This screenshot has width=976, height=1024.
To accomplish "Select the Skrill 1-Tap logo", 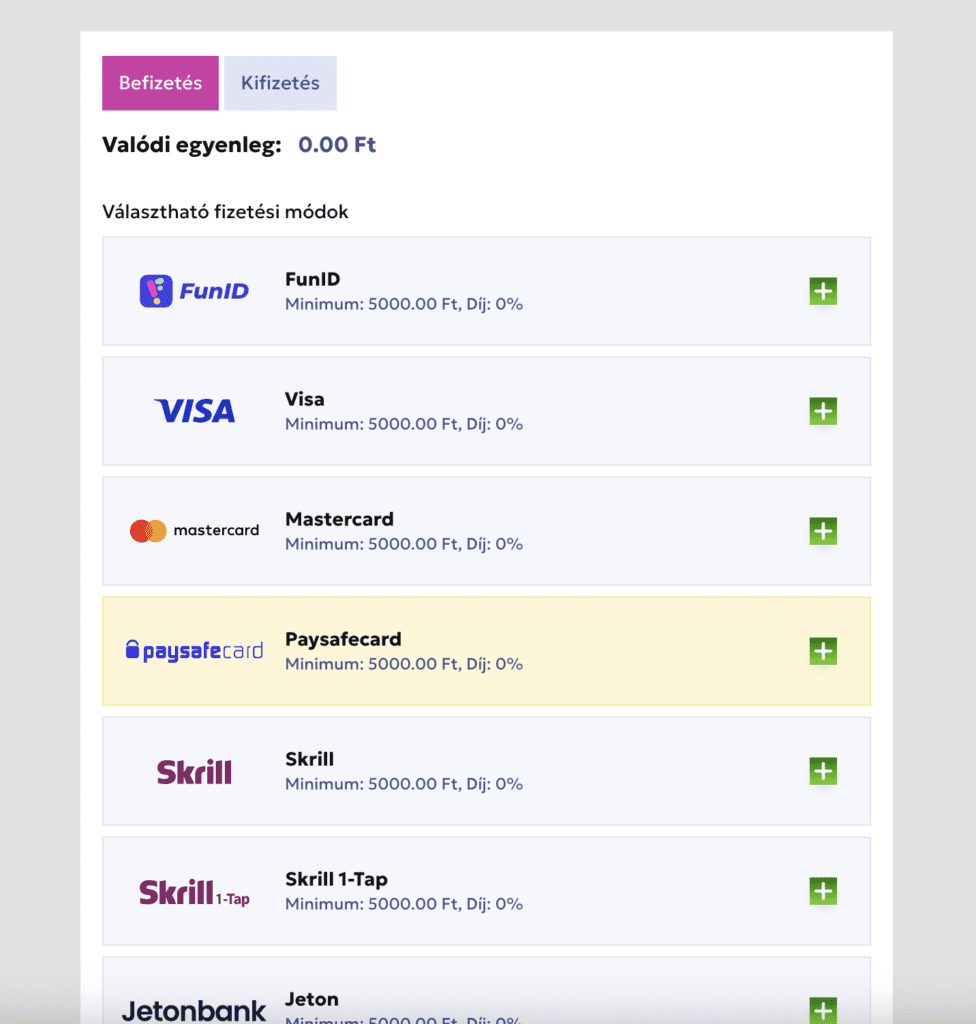I will tap(194, 893).
